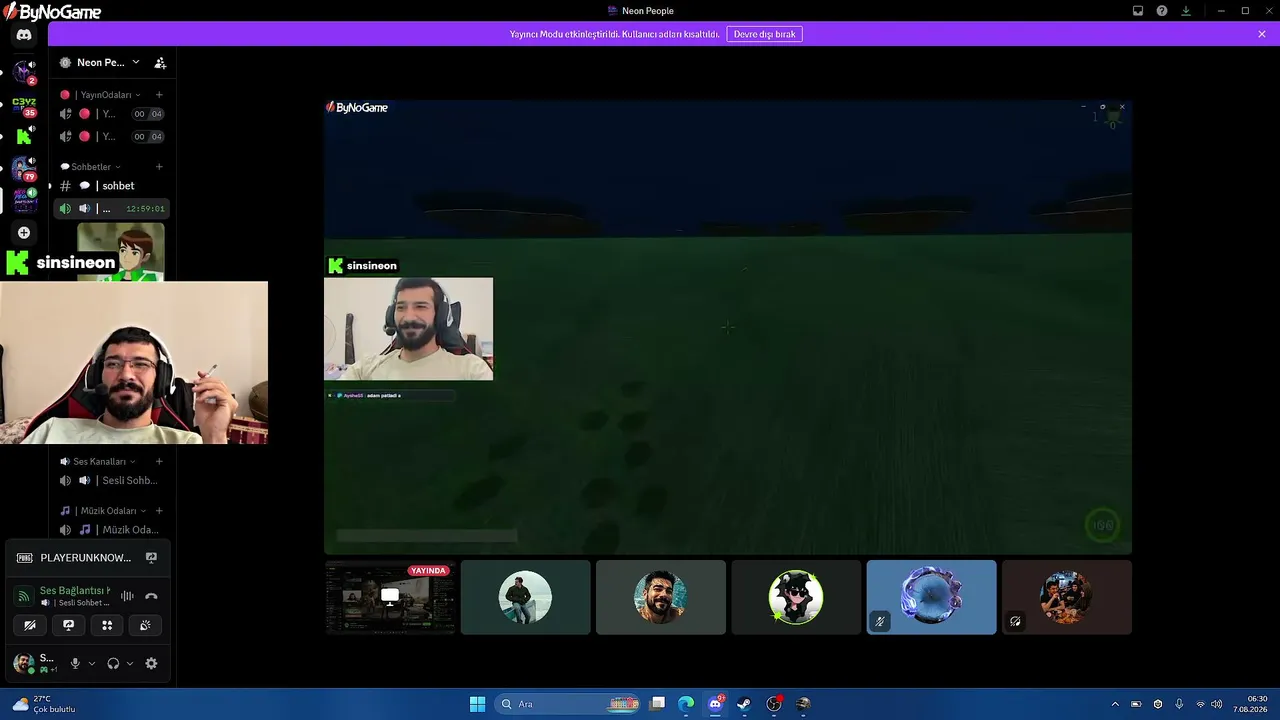Open Windows Start menu

[x=478, y=704]
